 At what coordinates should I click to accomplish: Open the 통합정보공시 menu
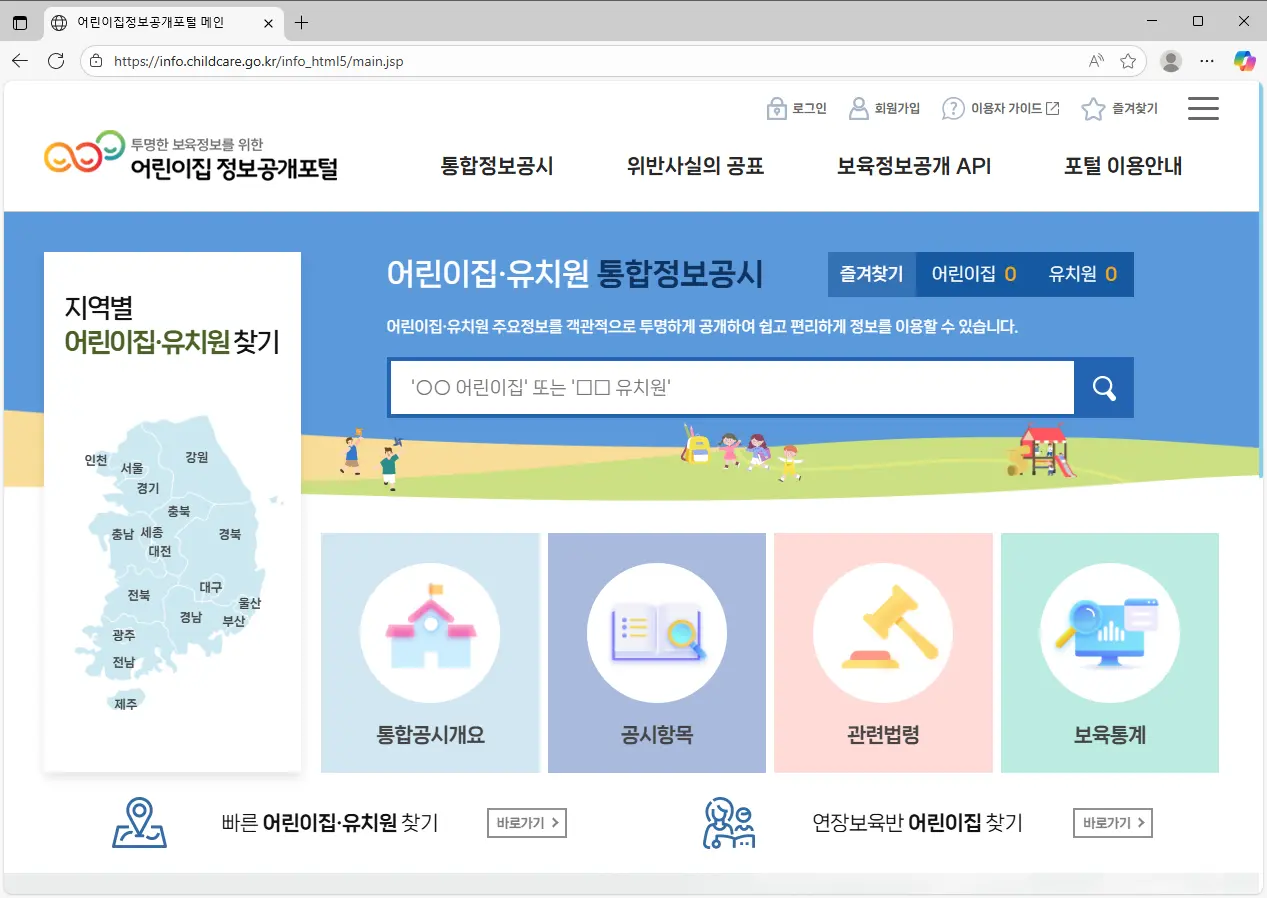click(x=497, y=167)
